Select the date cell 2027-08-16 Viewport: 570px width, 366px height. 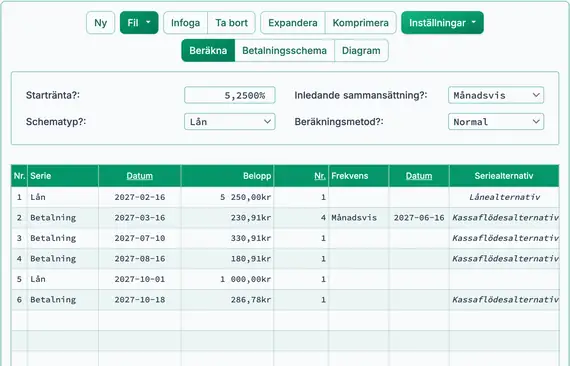pyautogui.click(x=140, y=259)
